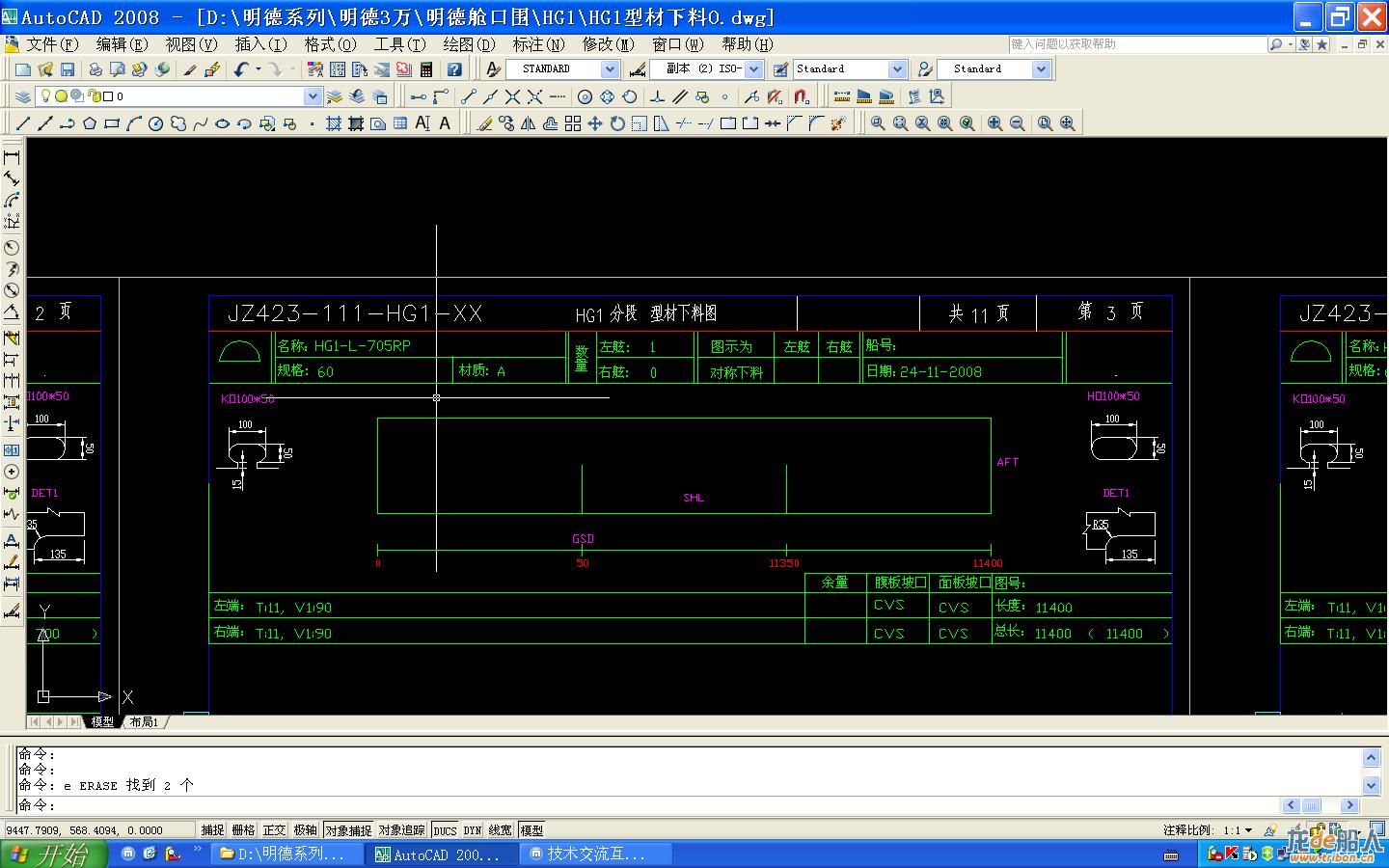Toggle DYN dynamic input in status bar

point(473,830)
